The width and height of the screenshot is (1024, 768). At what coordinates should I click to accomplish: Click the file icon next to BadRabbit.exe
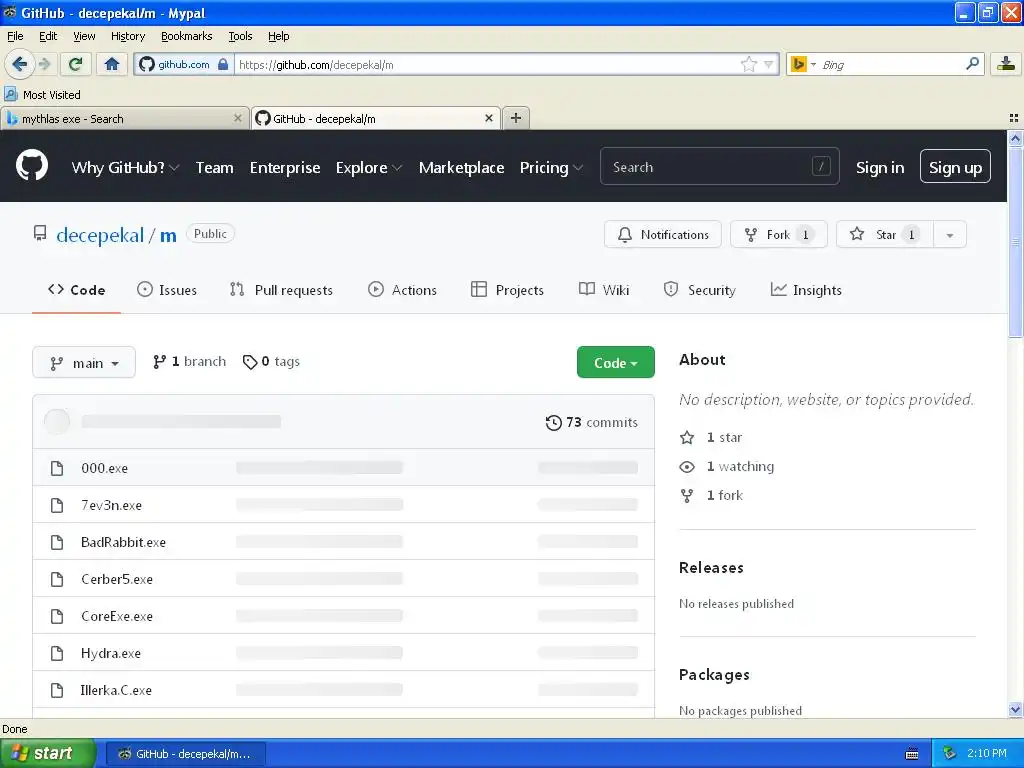coord(57,542)
